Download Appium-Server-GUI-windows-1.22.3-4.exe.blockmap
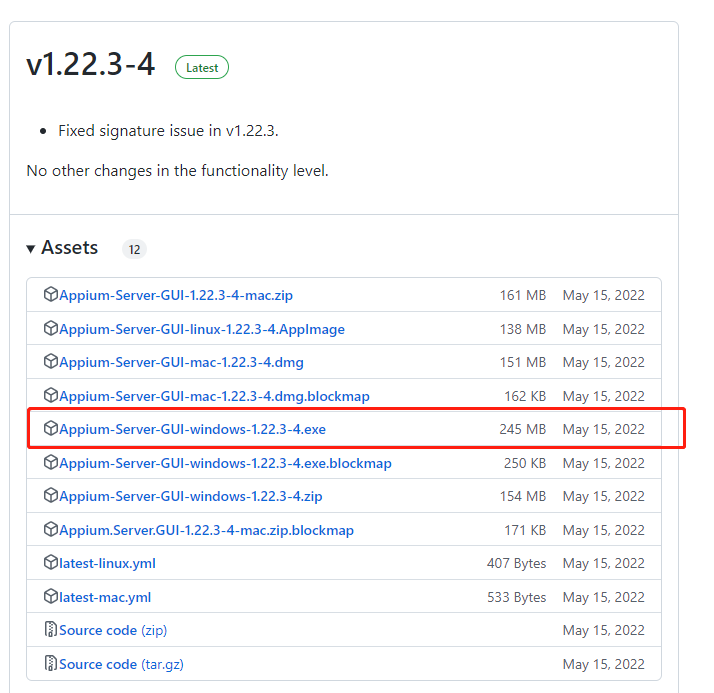The width and height of the screenshot is (714, 693). (x=225, y=463)
